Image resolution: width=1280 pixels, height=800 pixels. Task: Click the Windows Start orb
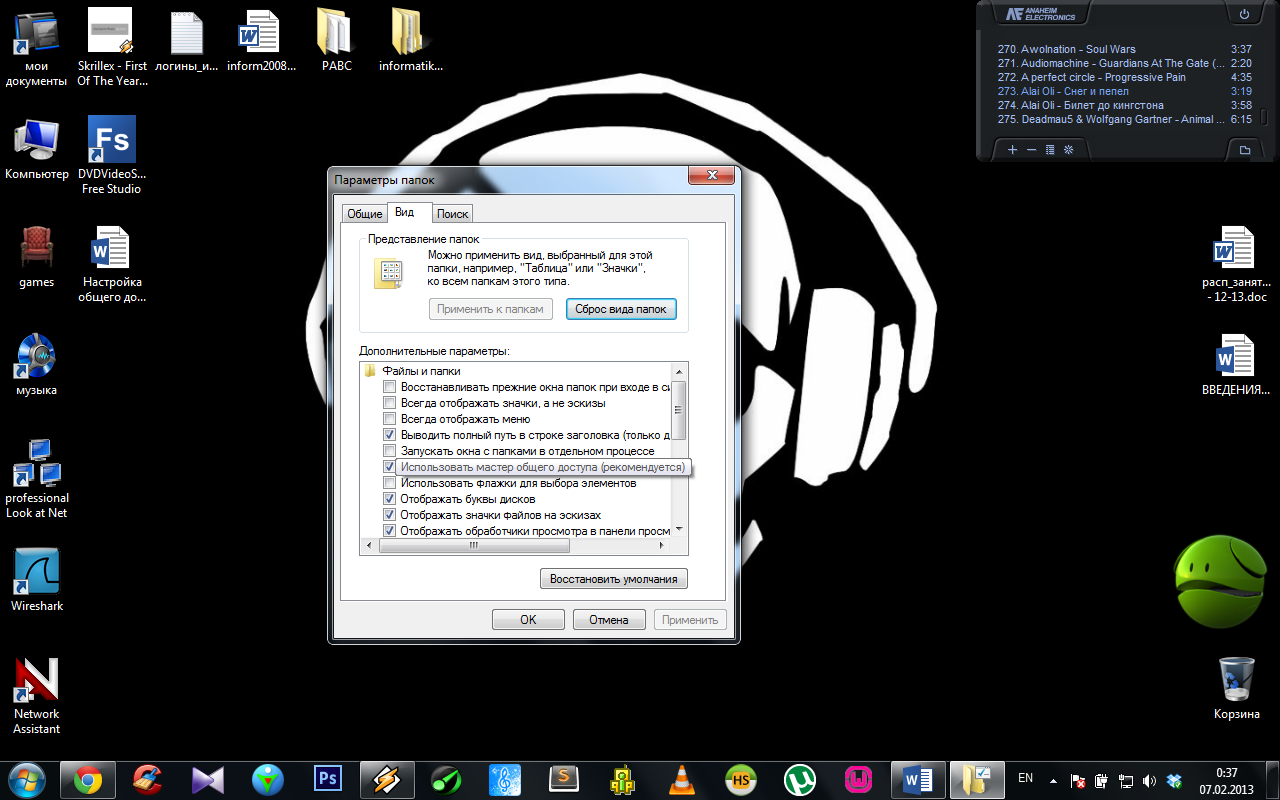25,779
